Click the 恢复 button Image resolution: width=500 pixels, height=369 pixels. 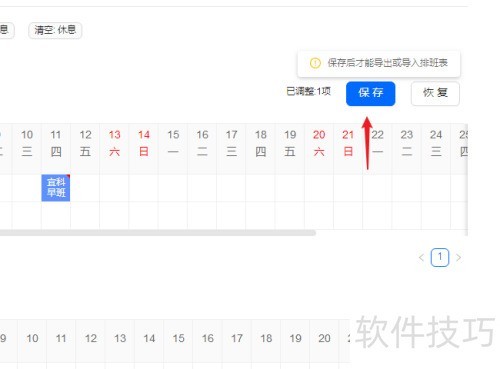pos(435,93)
